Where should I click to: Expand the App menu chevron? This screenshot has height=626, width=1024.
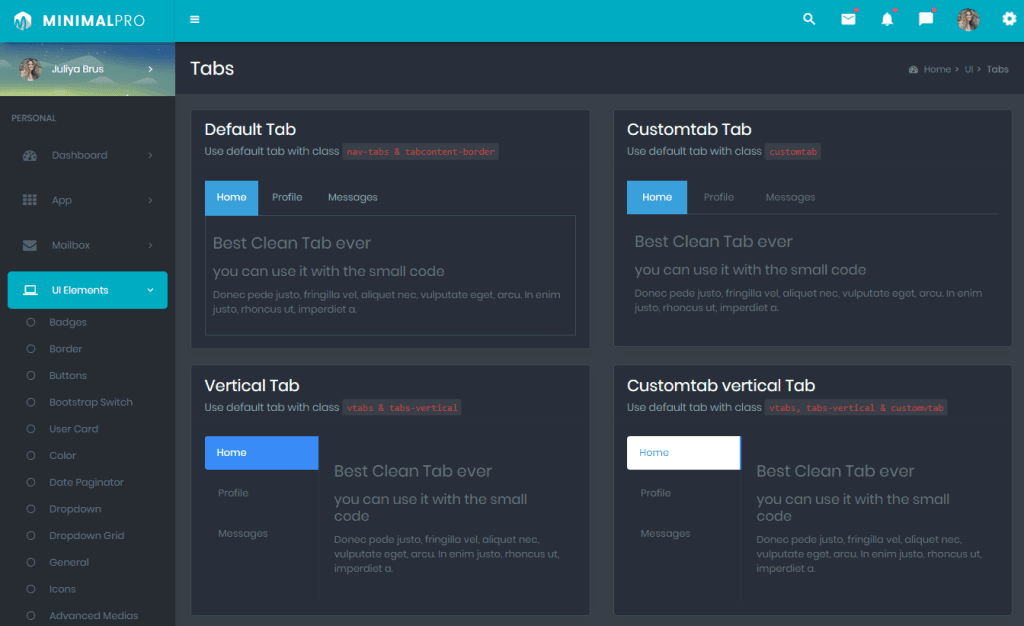(x=150, y=200)
